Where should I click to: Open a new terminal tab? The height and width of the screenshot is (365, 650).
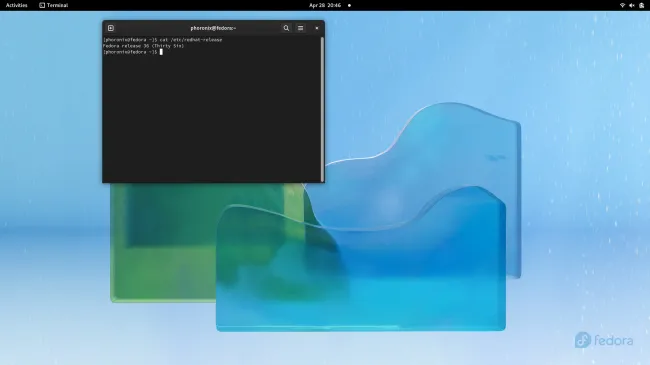[111, 28]
